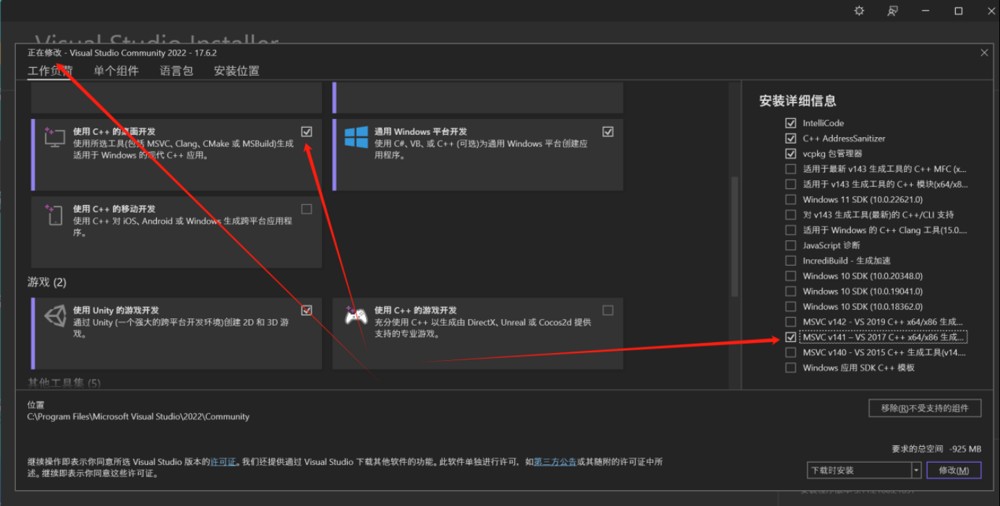The height and width of the screenshot is (506, 1000).
Task: Click the Windows logo icon for universal platform
Action: pos(356,137)
